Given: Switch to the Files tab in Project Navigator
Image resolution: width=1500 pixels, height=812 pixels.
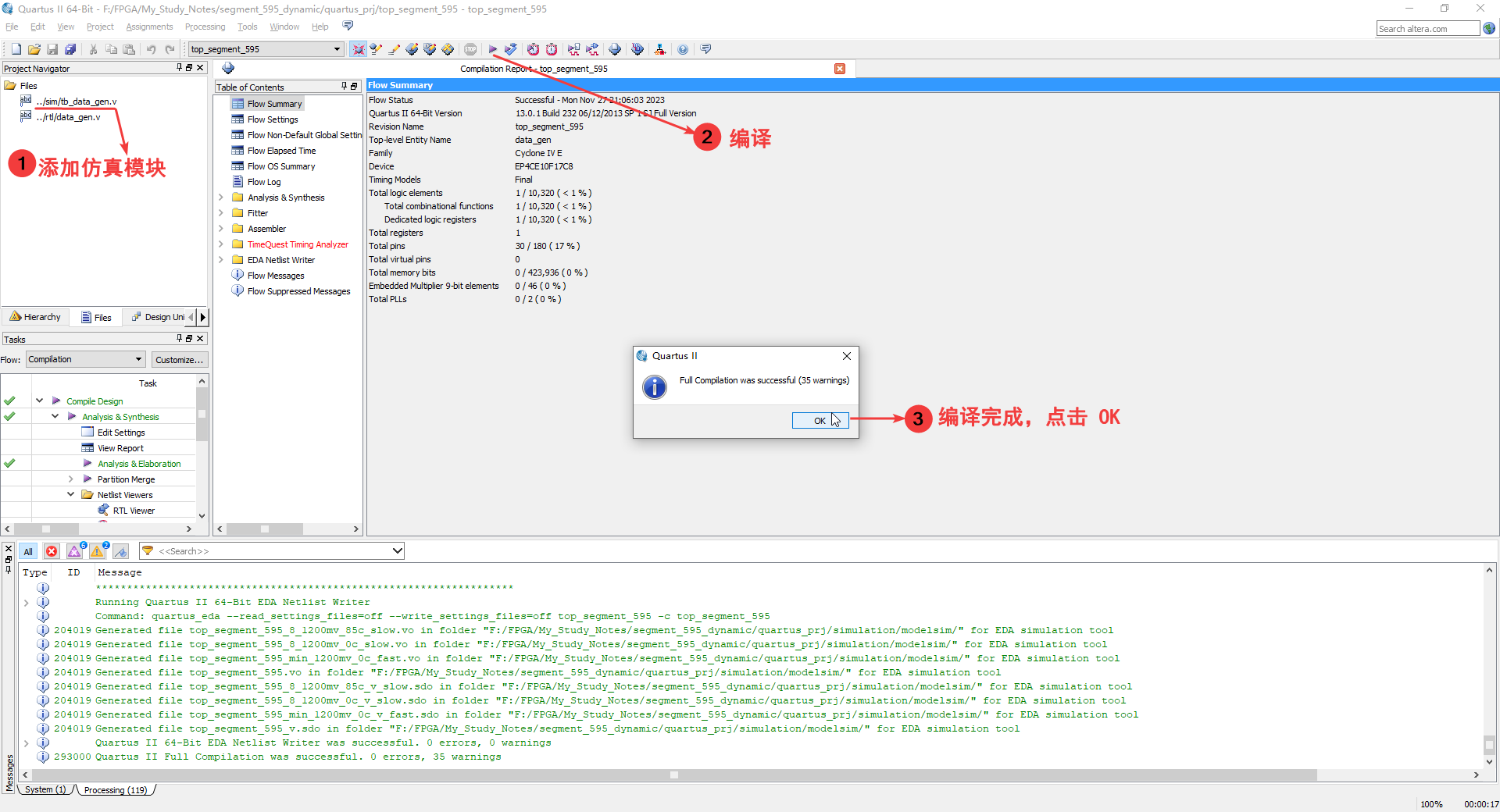Looking at the screenshot, I should (x=97, y=317).
